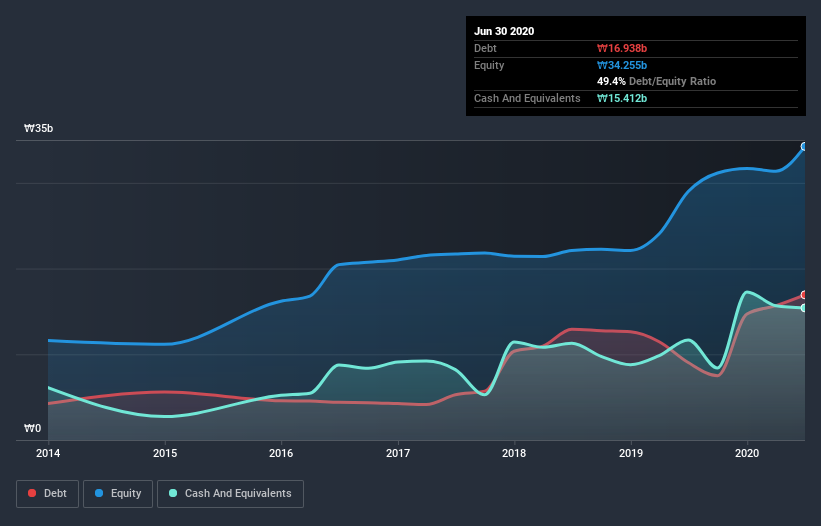
Task: Click the red Debt endpoint marker
Action: [804, 295]
